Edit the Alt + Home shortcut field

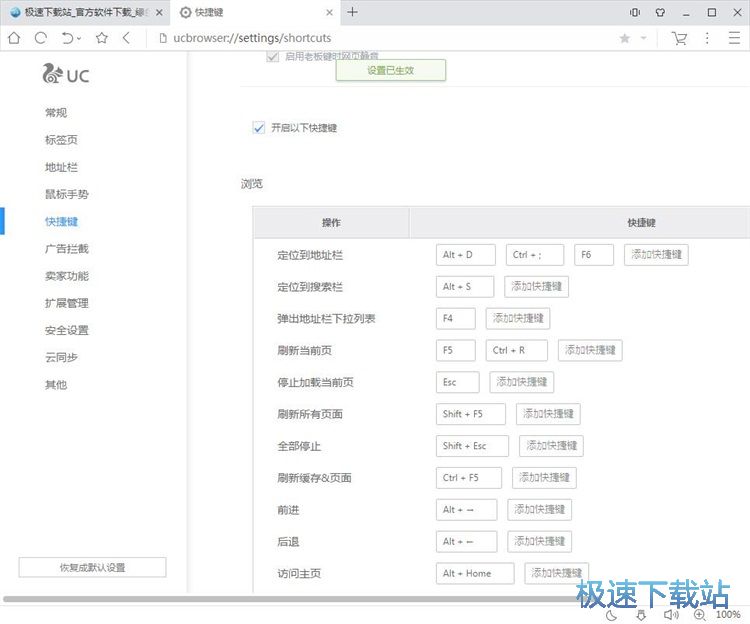coord(475,573)
